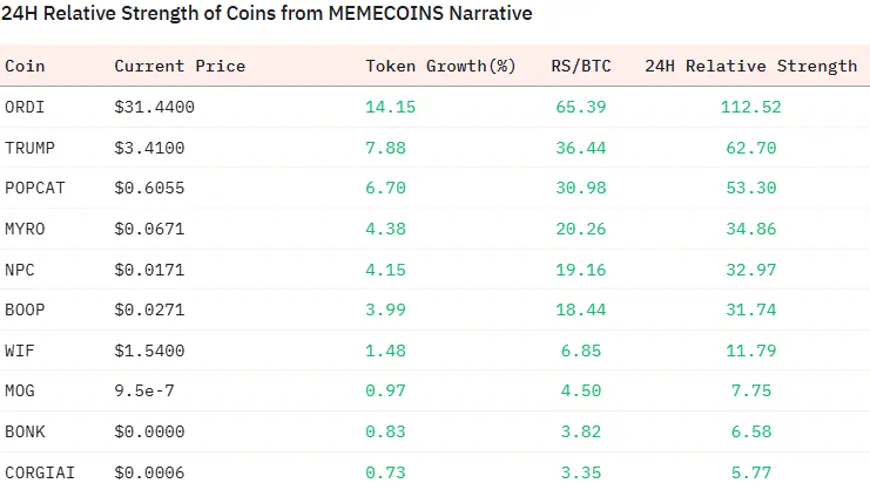Click the BOOP coin name
This screenshot has height=490, width=870.
(x=25, y=310)
